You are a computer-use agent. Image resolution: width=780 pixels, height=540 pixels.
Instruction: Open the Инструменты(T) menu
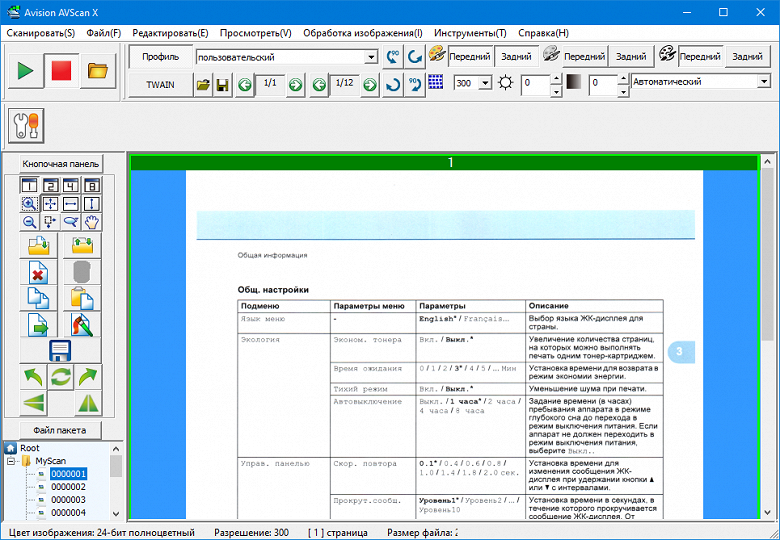(x=472, y=33)
